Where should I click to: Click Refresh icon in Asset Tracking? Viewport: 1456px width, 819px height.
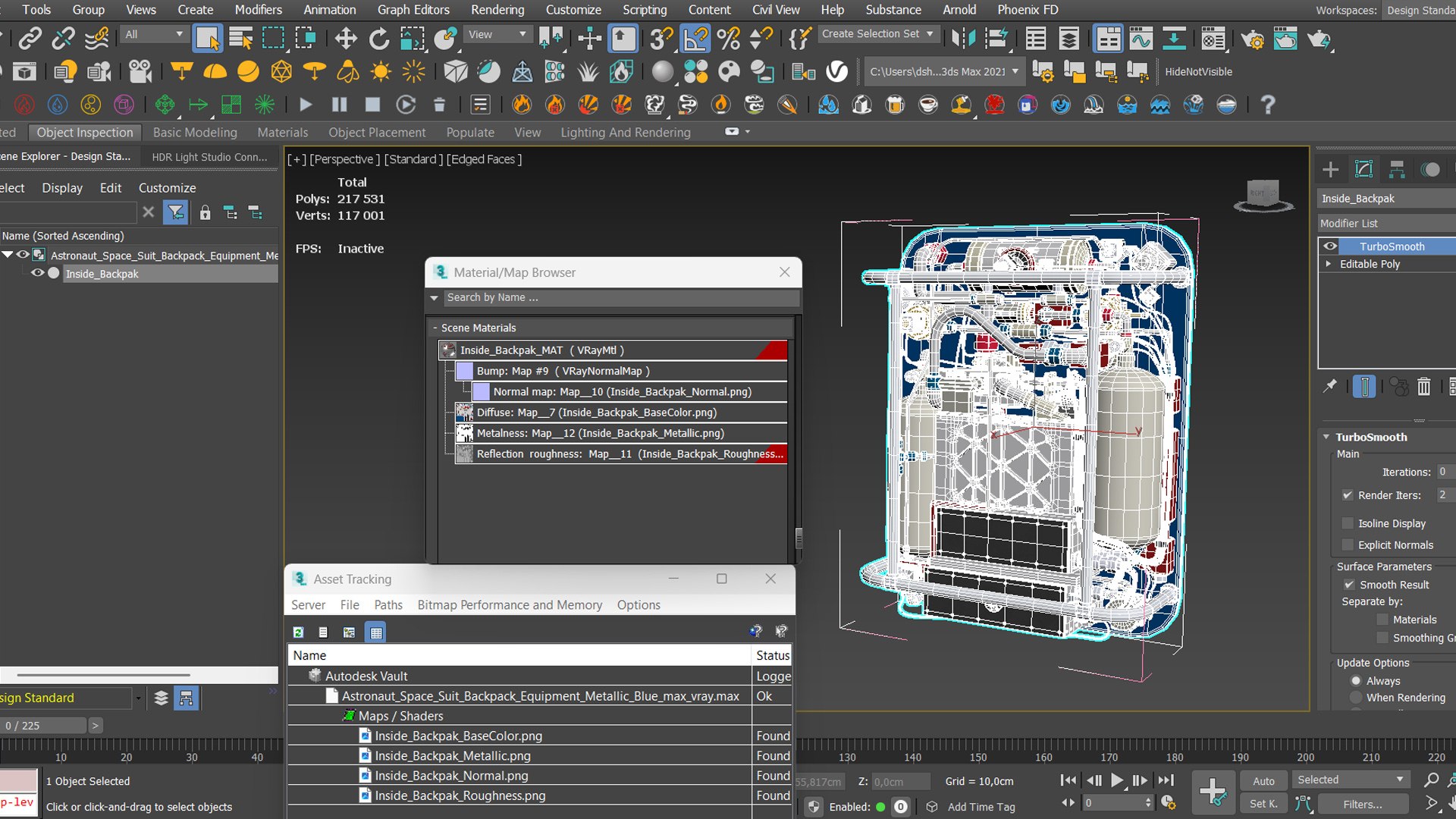(x=299, y=632)
